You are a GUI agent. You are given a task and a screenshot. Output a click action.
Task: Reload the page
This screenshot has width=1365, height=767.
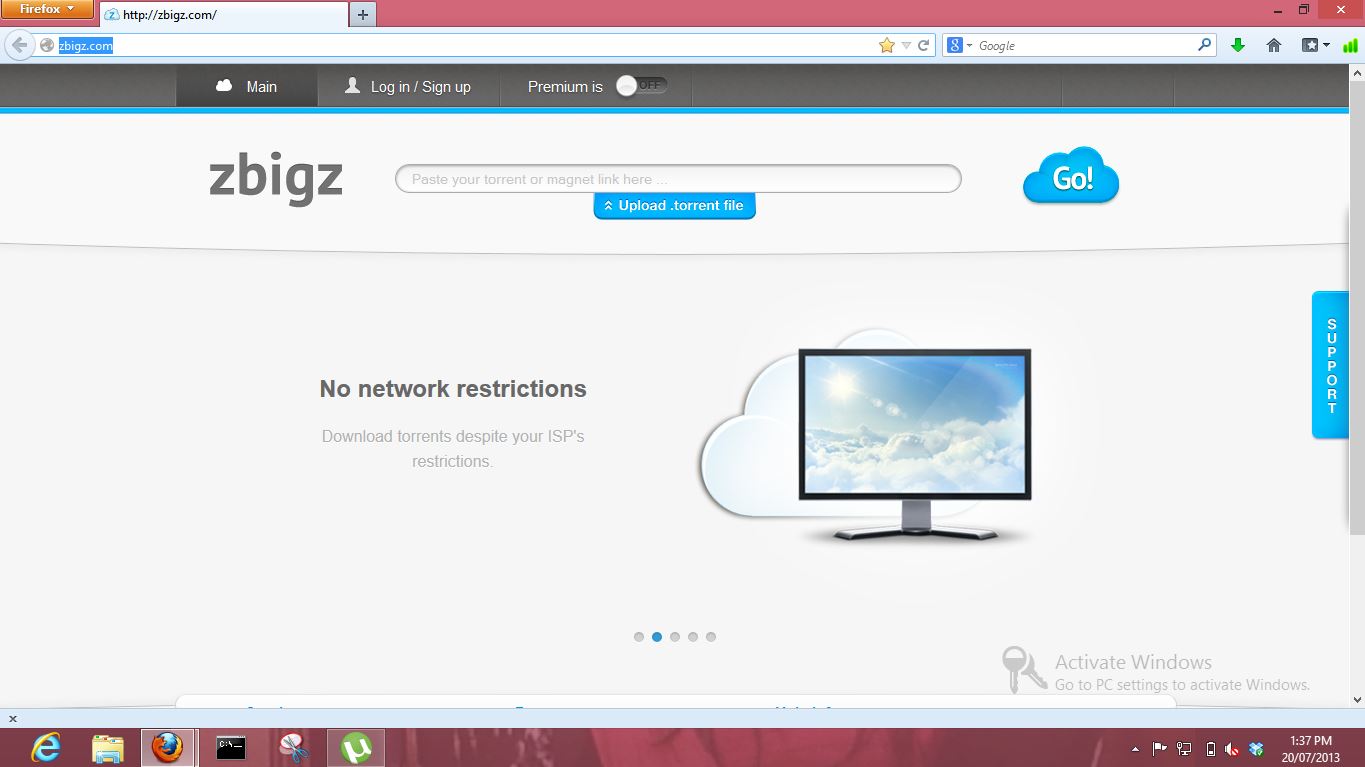tap(924, 45)
